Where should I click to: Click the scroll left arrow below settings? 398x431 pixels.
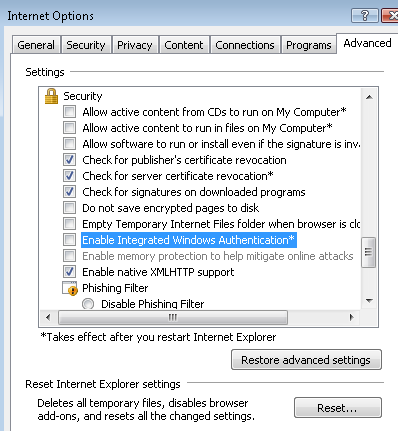click(x=48, y=317)
